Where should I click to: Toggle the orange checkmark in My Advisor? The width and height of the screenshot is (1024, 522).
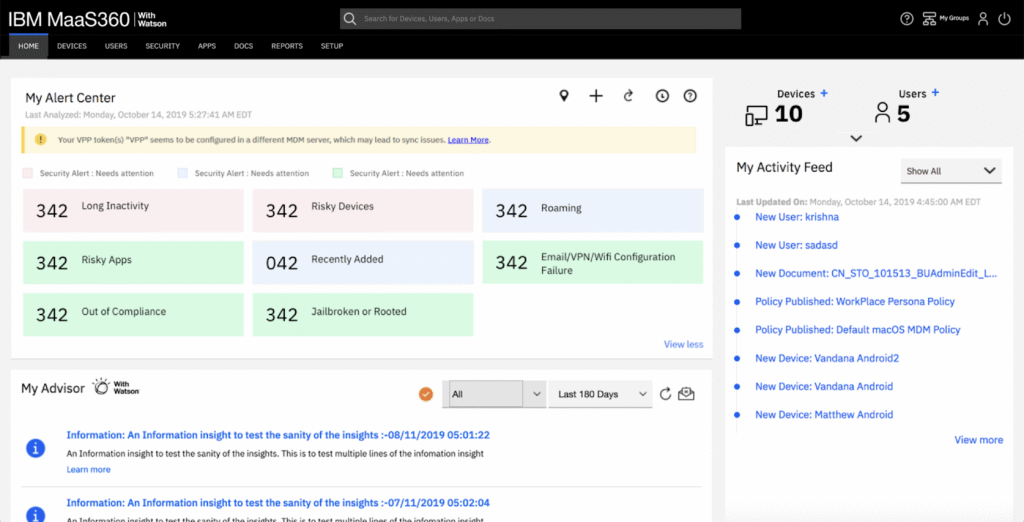(426, 394)
